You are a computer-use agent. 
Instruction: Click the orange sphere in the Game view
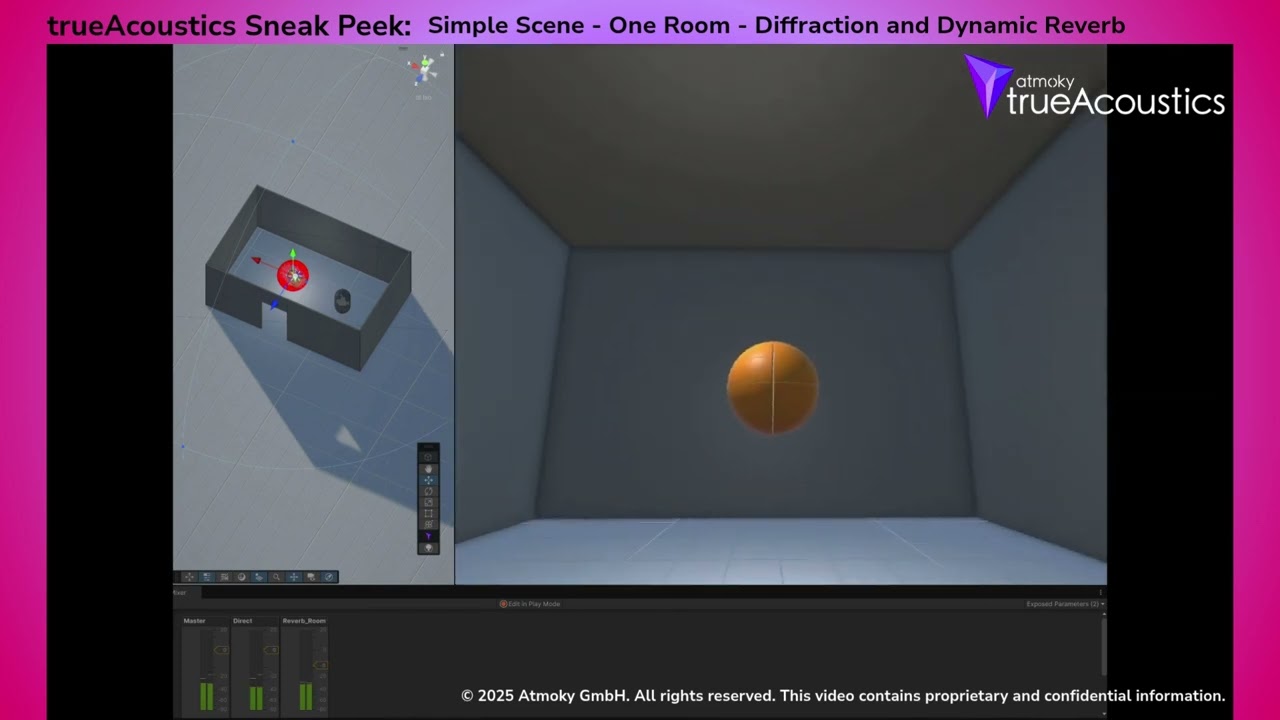(x=772, y=388)
